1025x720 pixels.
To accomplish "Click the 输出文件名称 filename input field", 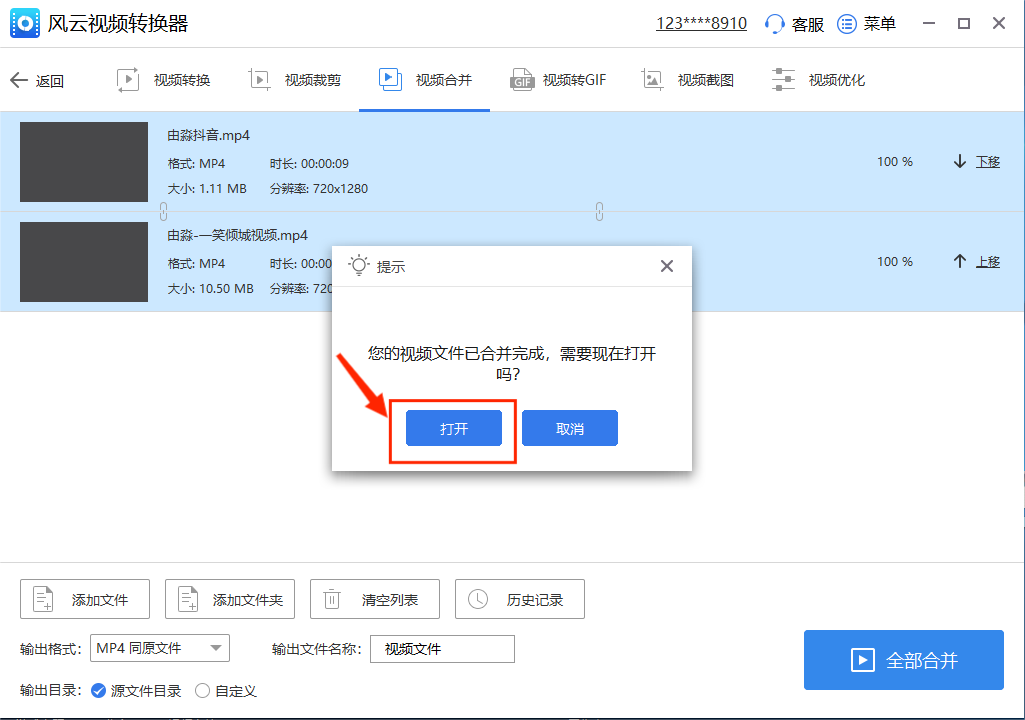I will (441, 648).
